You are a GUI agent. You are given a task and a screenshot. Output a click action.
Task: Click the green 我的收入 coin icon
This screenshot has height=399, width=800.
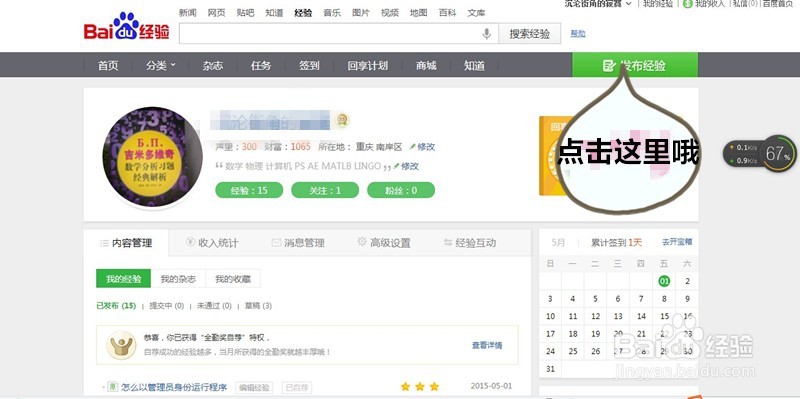pos(687,4)
